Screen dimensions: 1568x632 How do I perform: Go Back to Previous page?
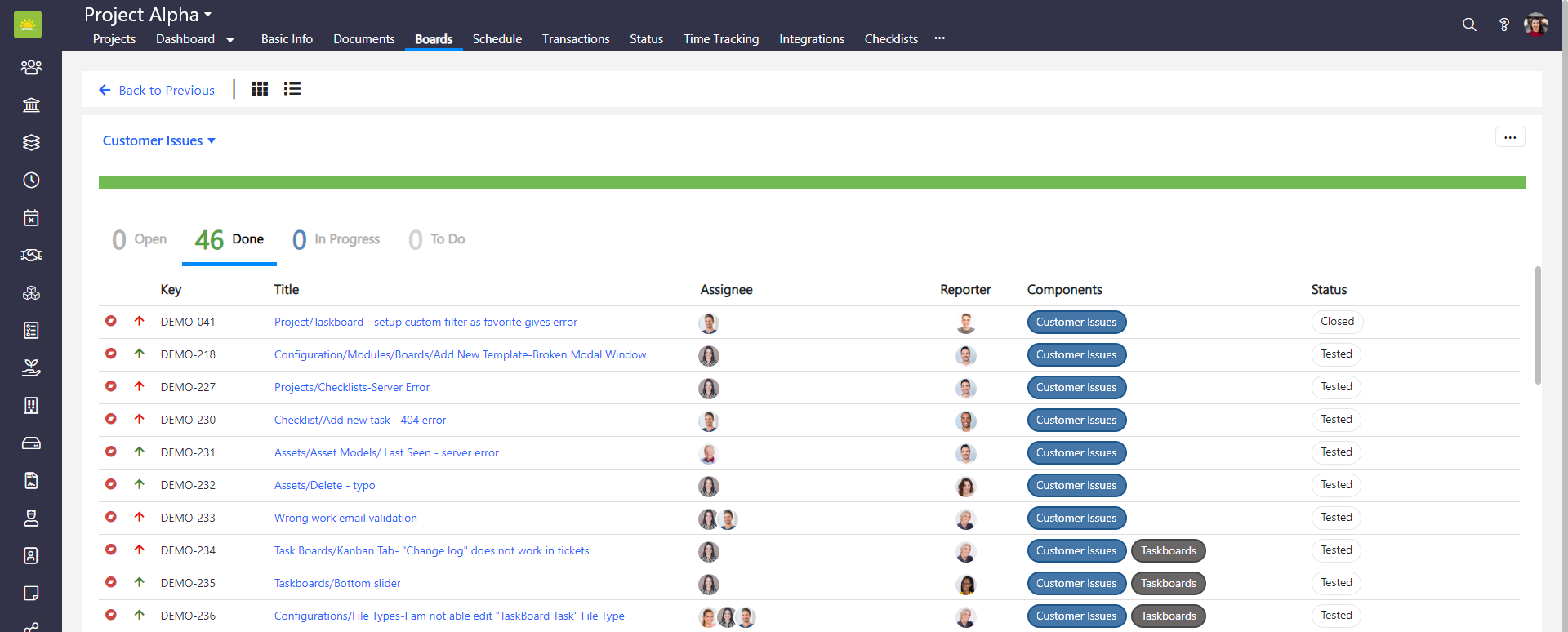(157, 90)
